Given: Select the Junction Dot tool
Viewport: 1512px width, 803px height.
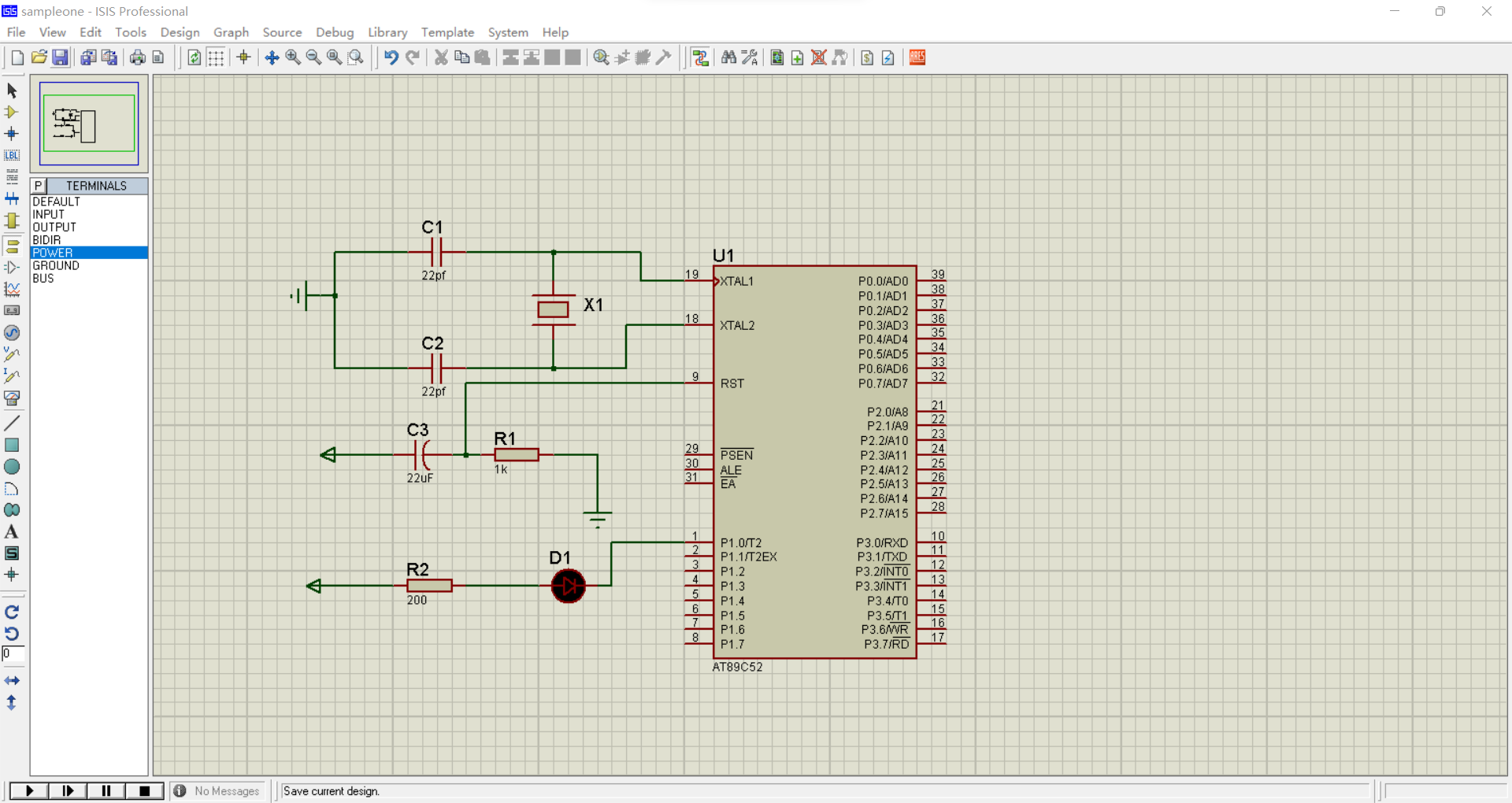Looking at the screenshot, I should tap(12, 133).
